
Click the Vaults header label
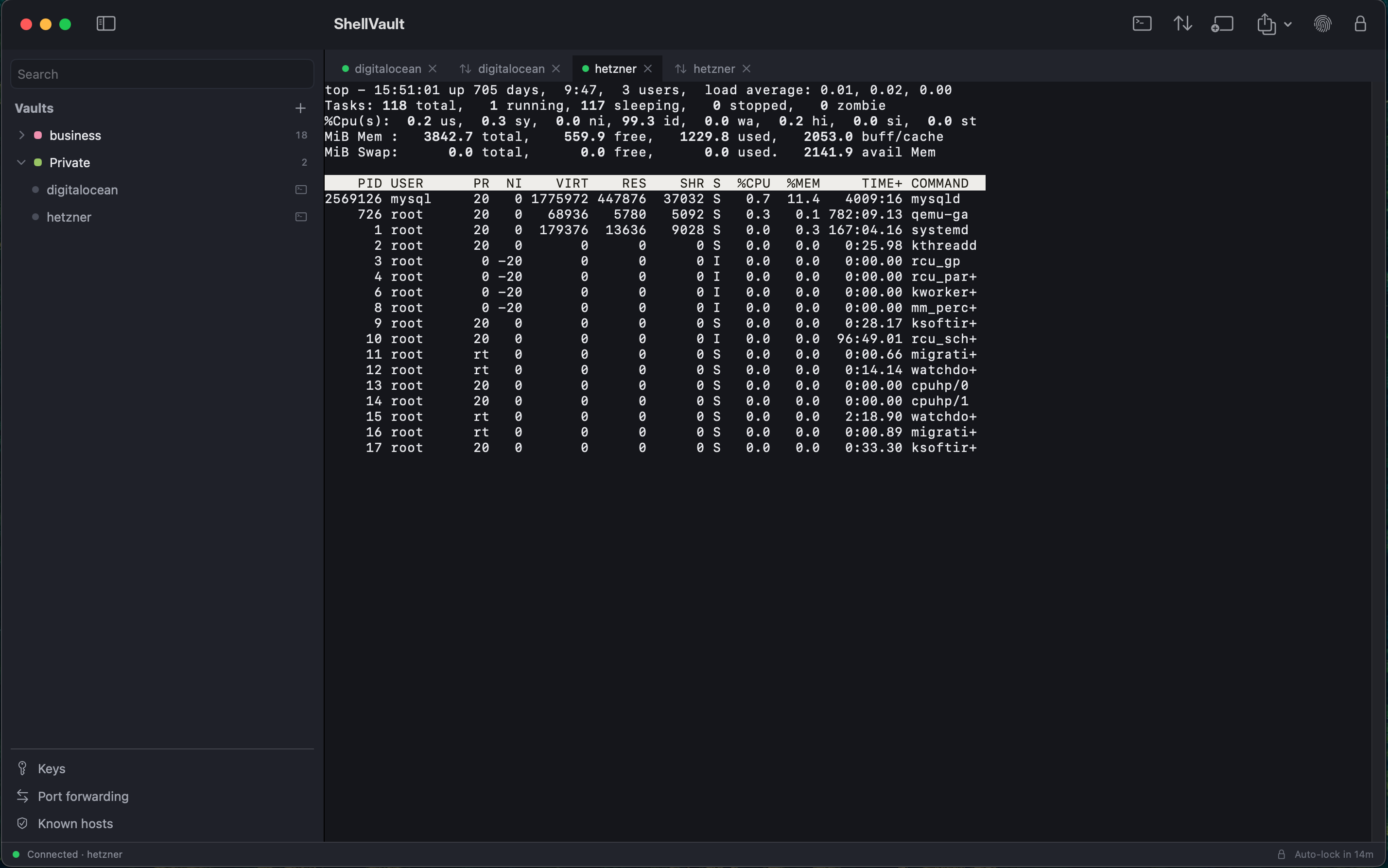tap(34, 108)
